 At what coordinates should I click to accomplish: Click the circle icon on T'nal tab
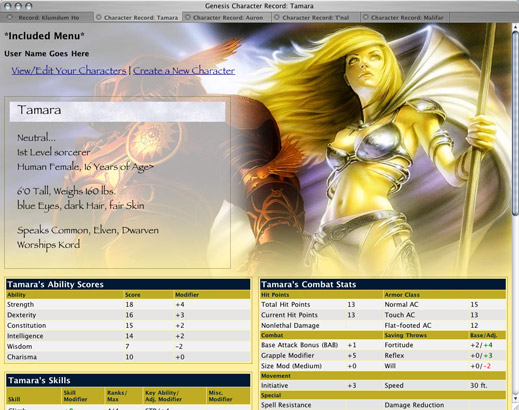click(x=277, y=17)
